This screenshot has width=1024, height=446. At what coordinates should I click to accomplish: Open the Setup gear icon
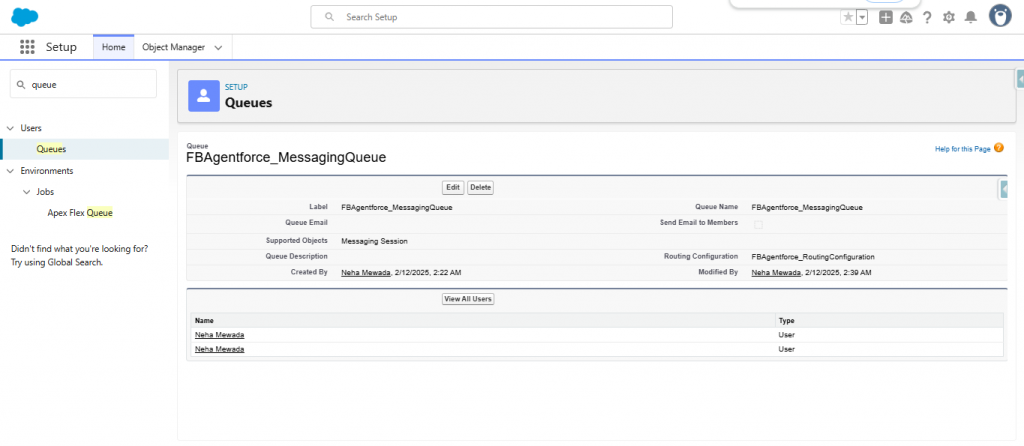[x=949, y=18]
